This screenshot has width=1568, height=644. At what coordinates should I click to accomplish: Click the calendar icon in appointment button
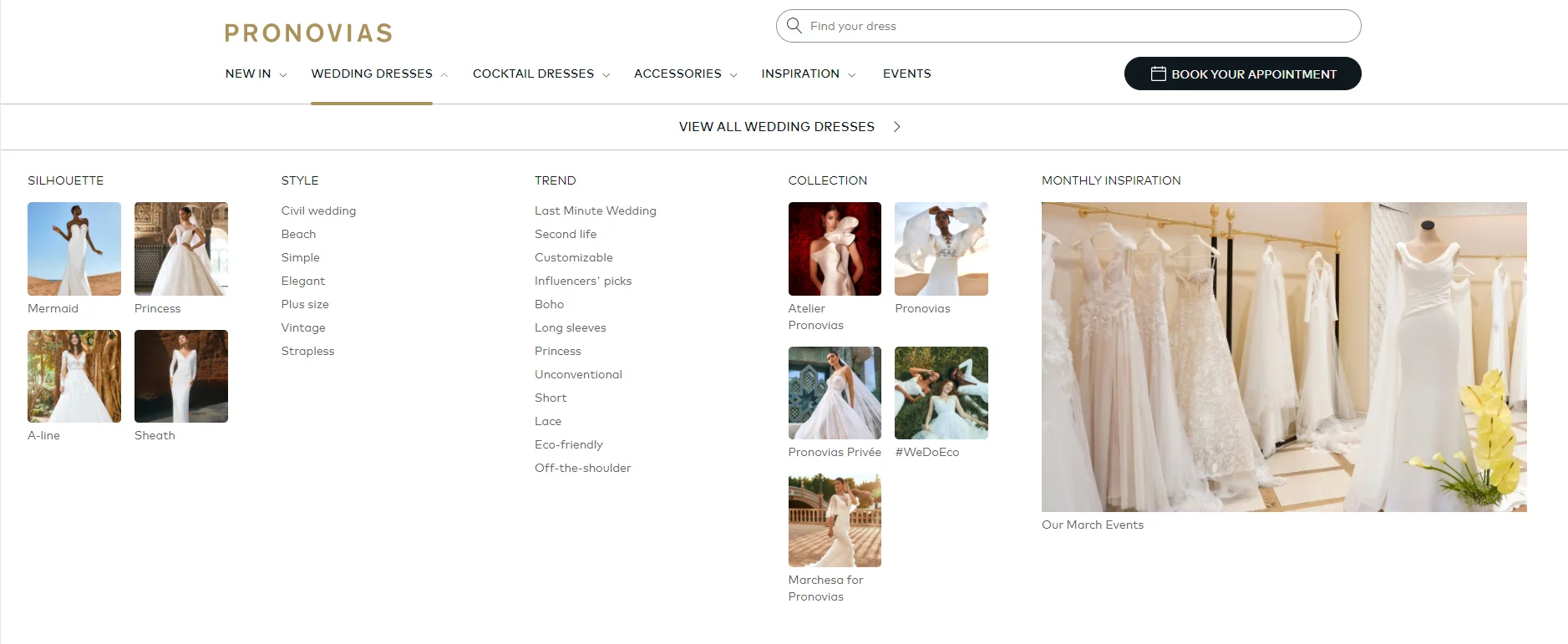click(1158, 74)
